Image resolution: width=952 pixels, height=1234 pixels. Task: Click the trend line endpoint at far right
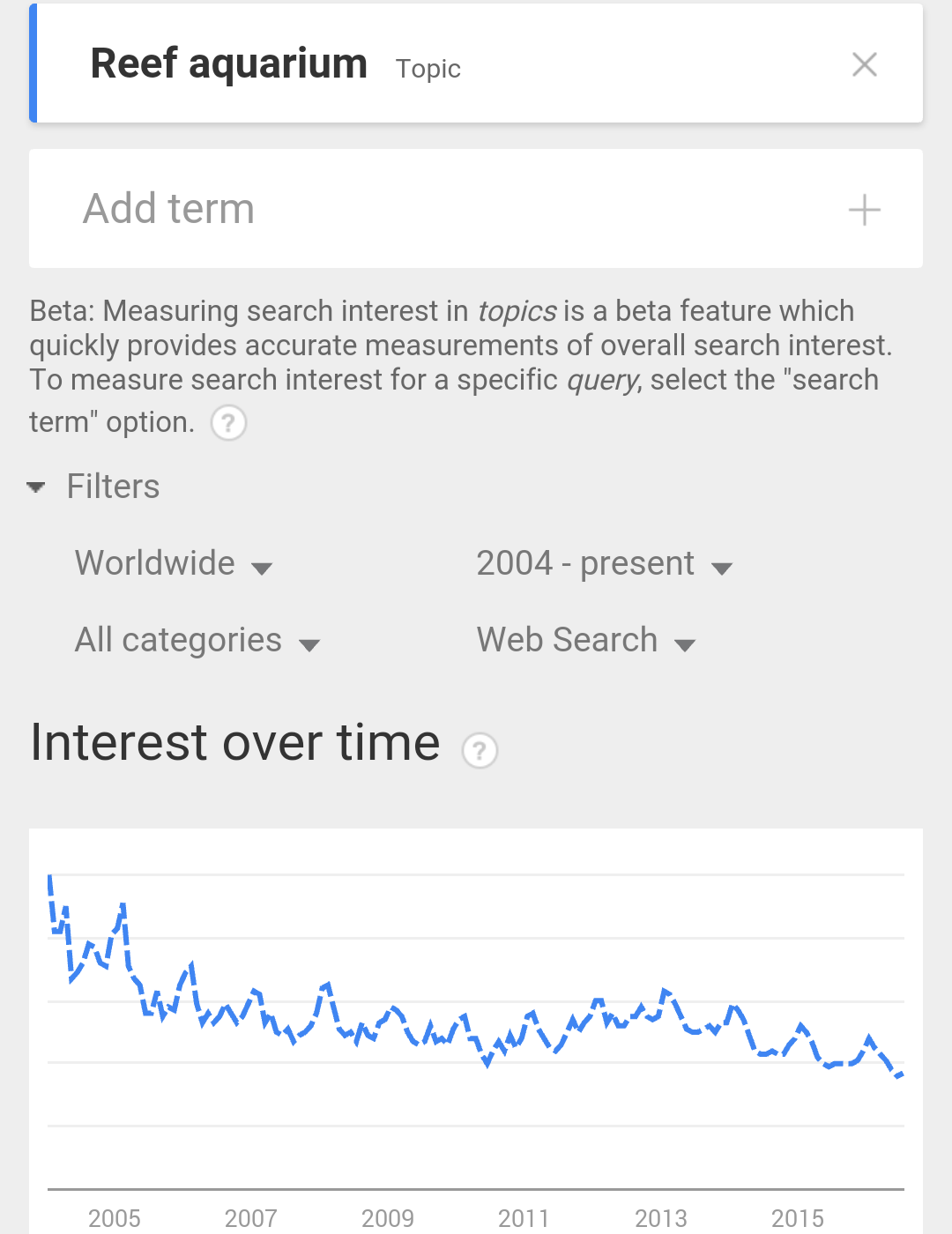[900, 1075]
